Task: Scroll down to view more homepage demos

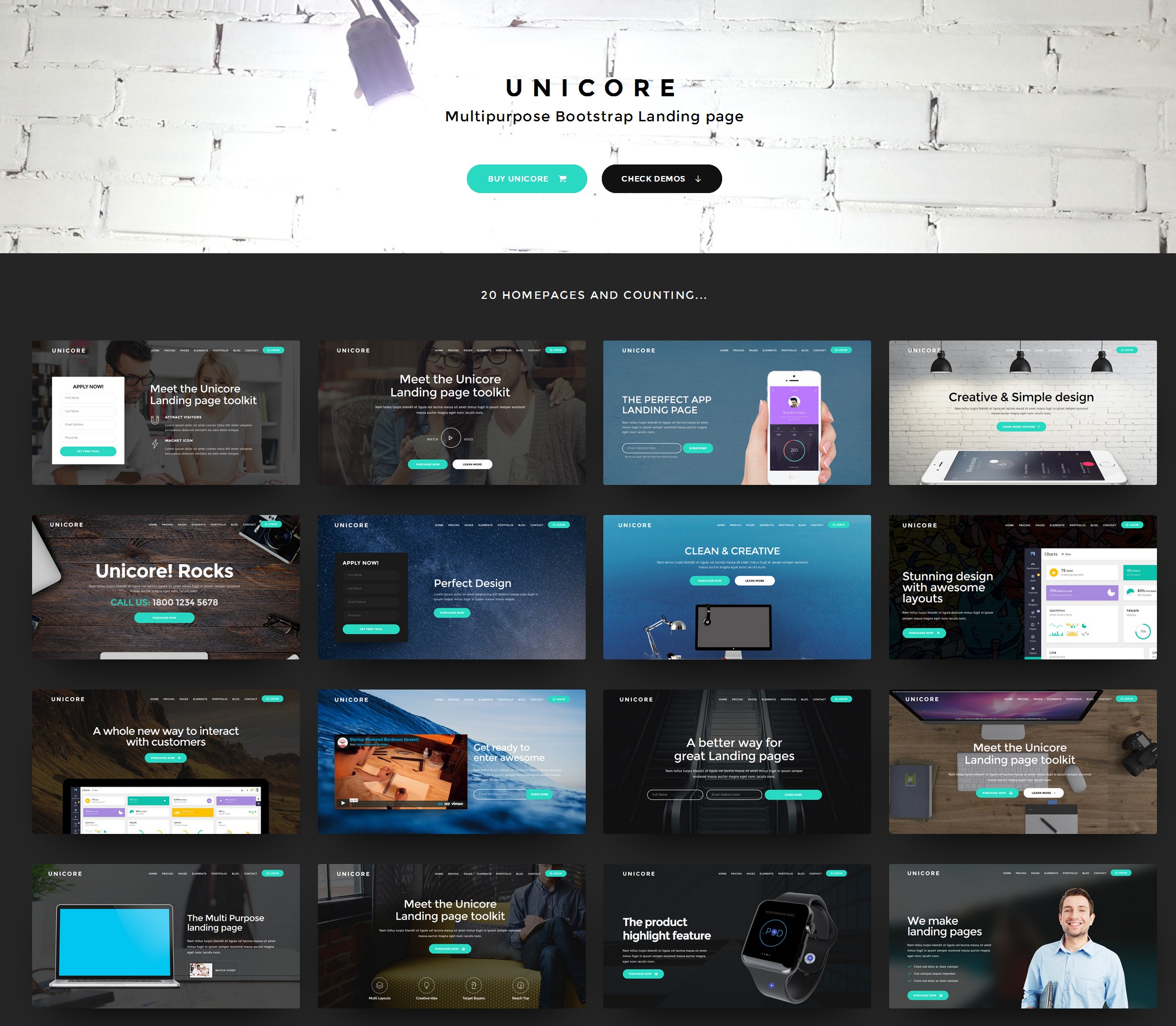Action: pyautogui.click(x=661, y=178)
